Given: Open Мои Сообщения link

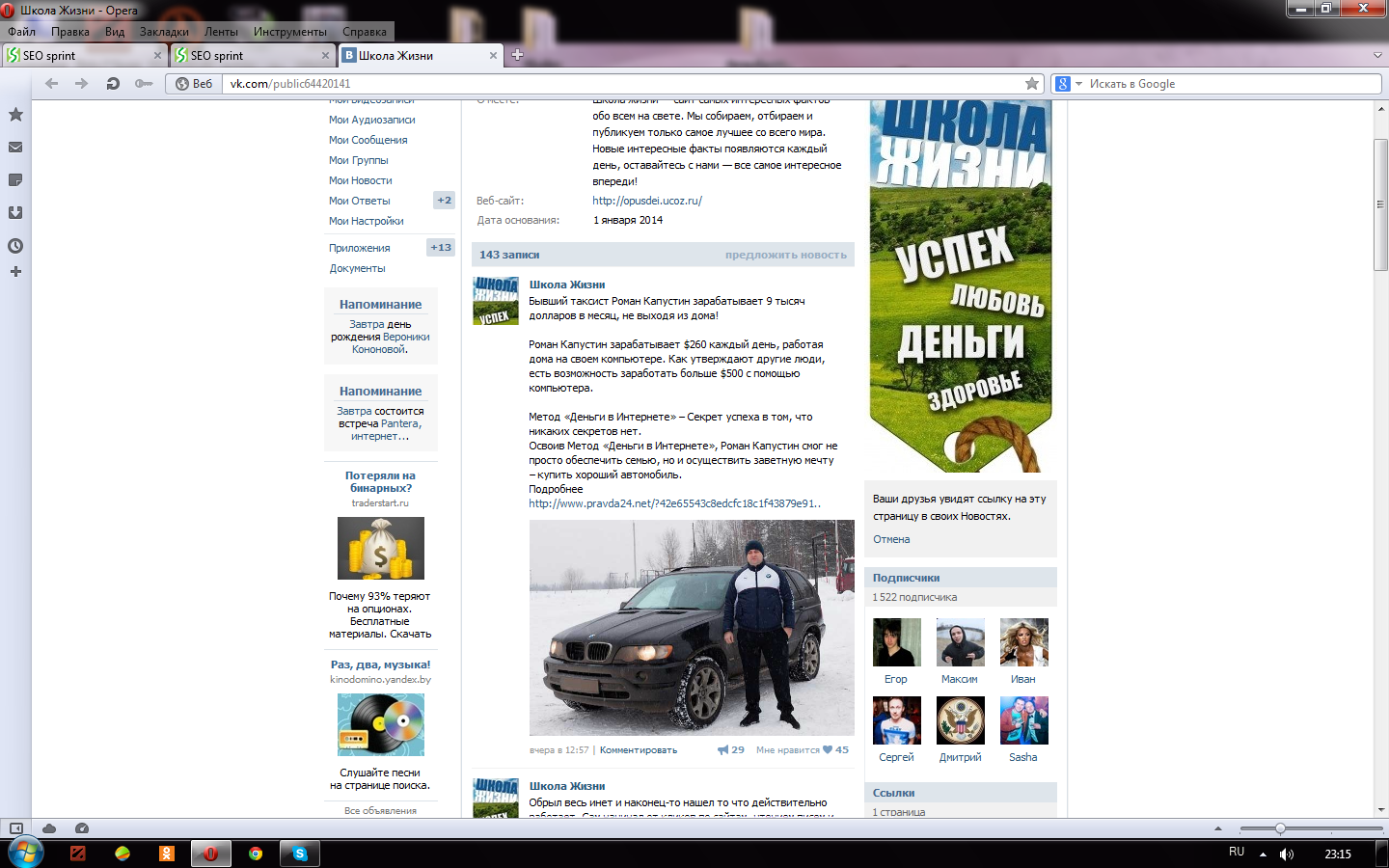Looking at the screenshot, I should pyautogui.click(x=368, y=140).
